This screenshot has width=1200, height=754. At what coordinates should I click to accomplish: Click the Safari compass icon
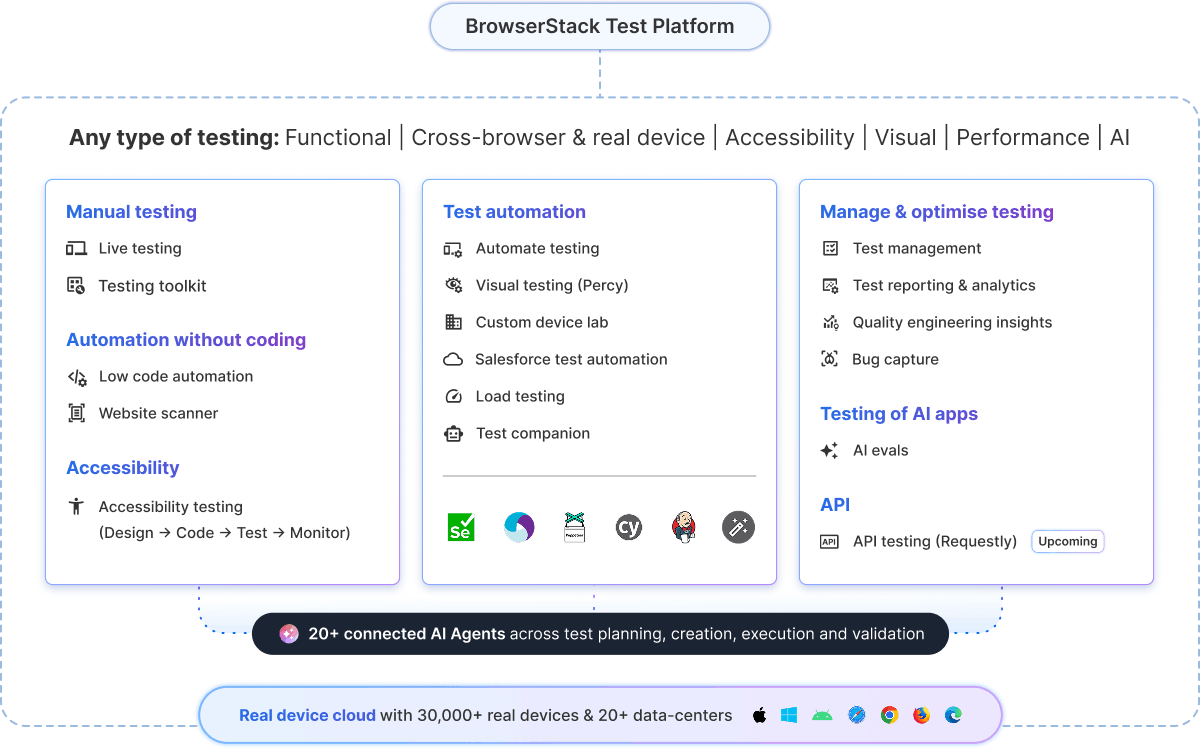pos(855,715)
